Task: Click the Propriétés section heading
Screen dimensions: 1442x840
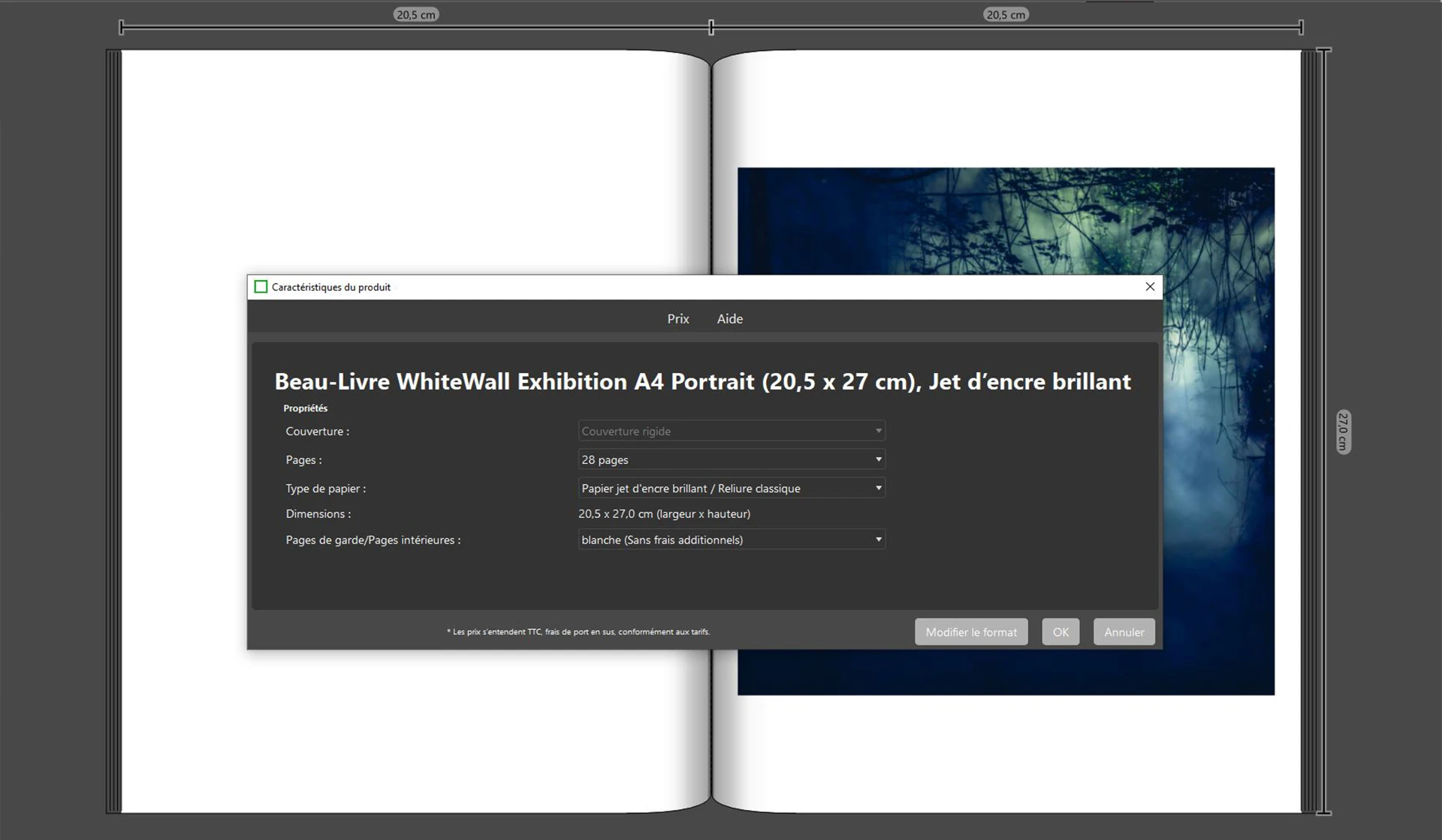Action: [305, 408]
